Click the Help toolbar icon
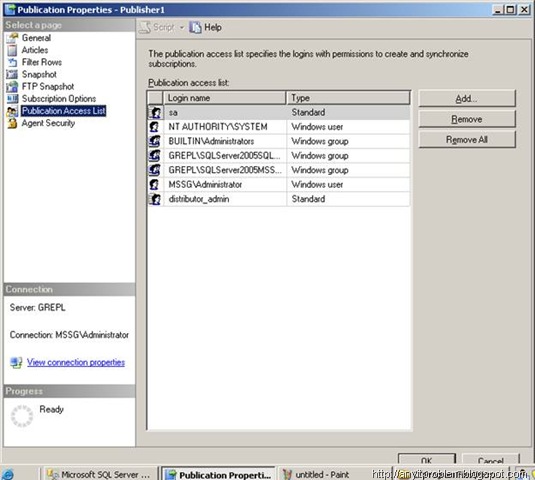Viewport: 535px width, 480px height. pos(196,27)
